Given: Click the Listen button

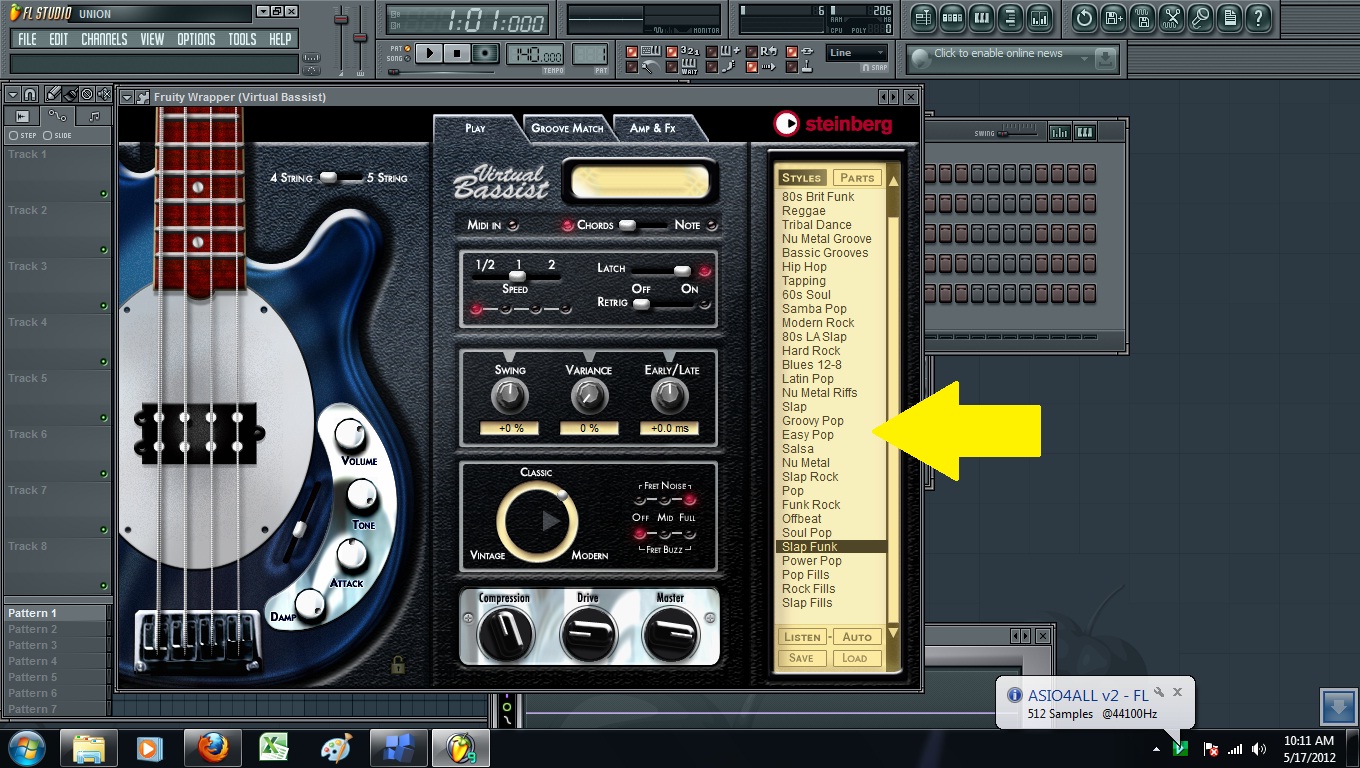Looking at the screenshot, I should click(x=802, y=637).
